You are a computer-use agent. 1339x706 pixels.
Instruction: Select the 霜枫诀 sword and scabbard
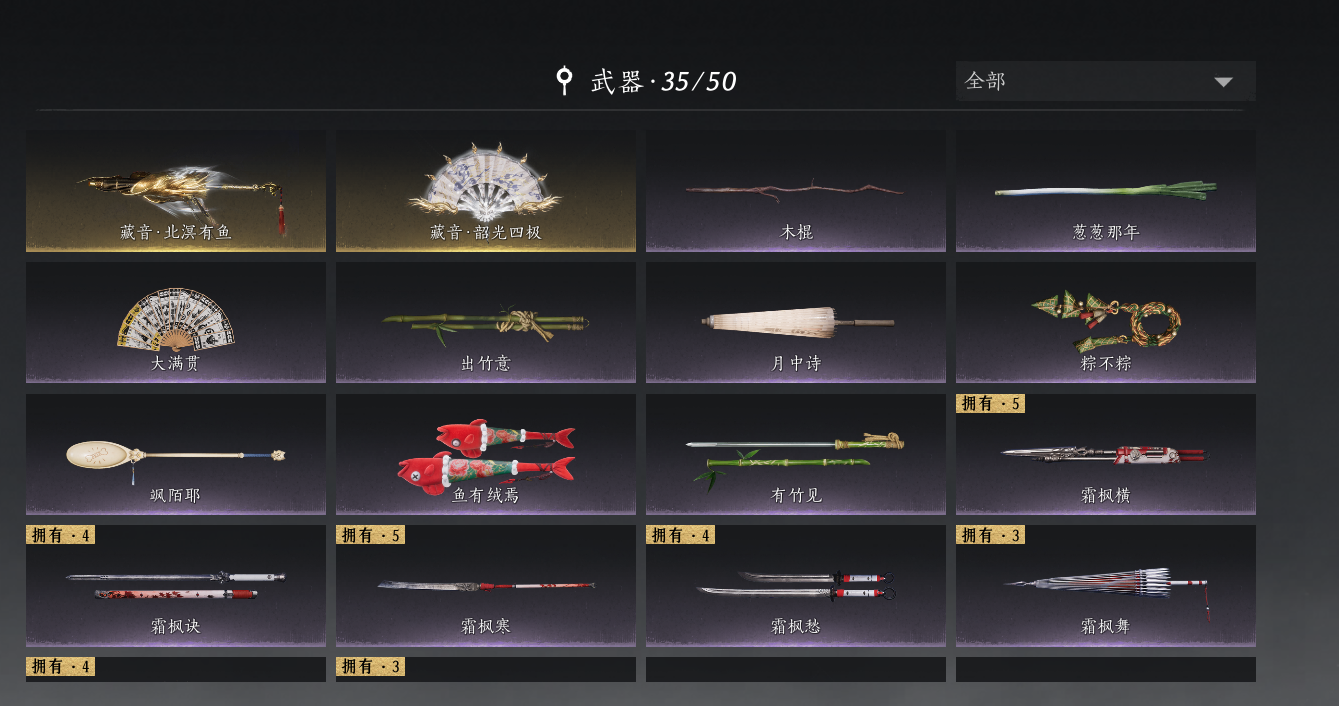point(176,586)
